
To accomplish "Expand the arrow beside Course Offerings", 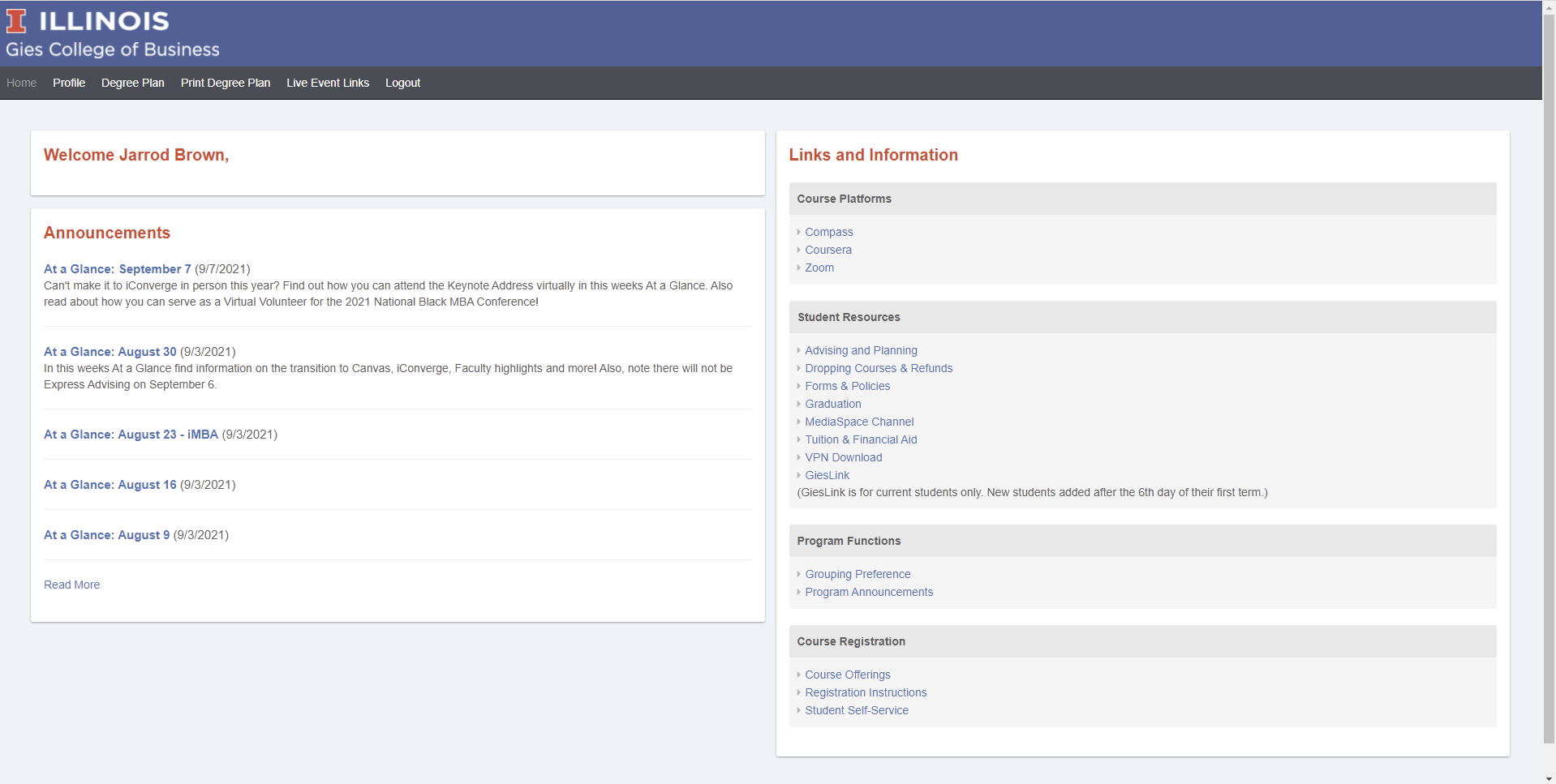I will point(800,675).
